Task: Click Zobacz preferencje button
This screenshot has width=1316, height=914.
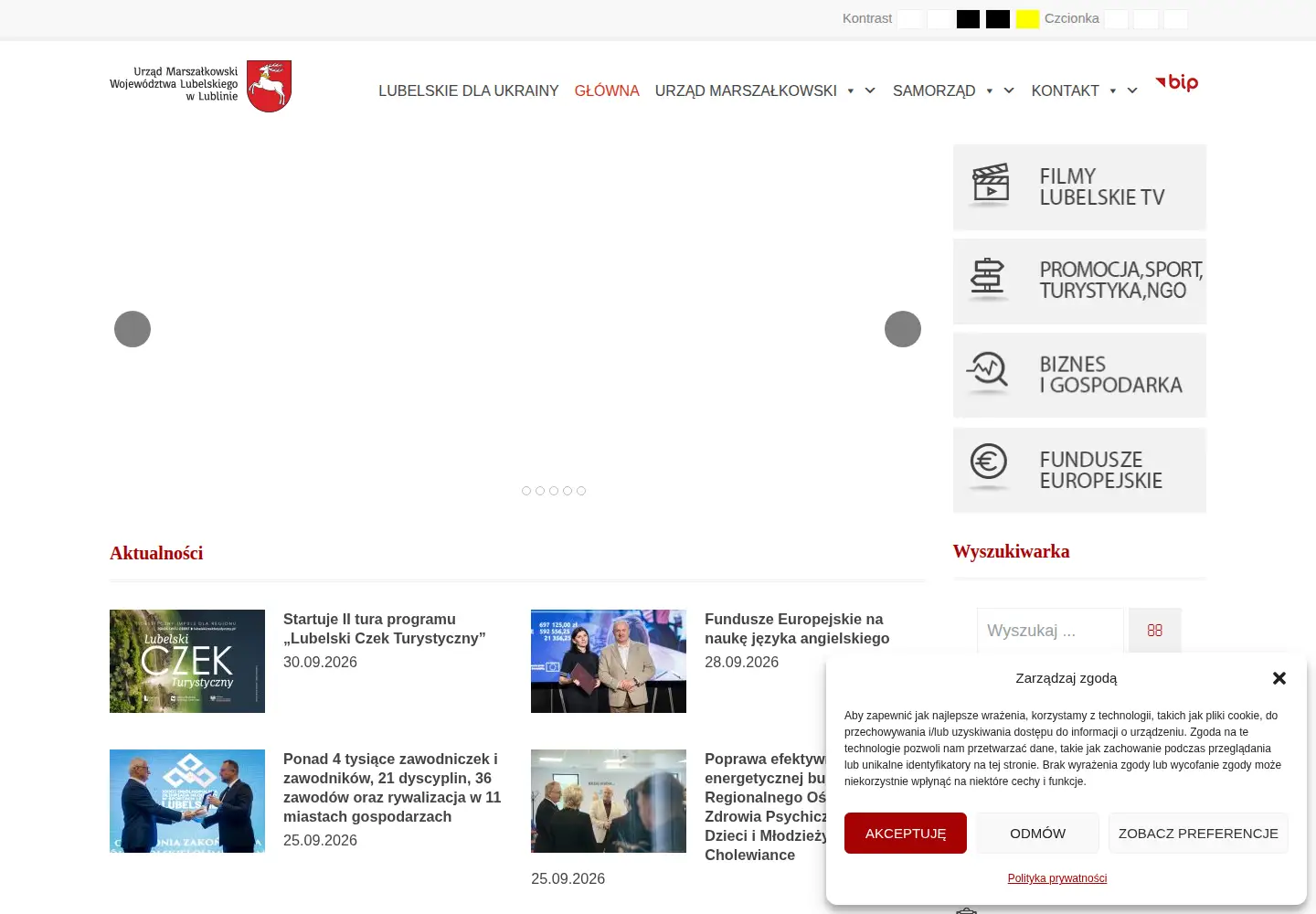Action: click(x=1198, y=834)
